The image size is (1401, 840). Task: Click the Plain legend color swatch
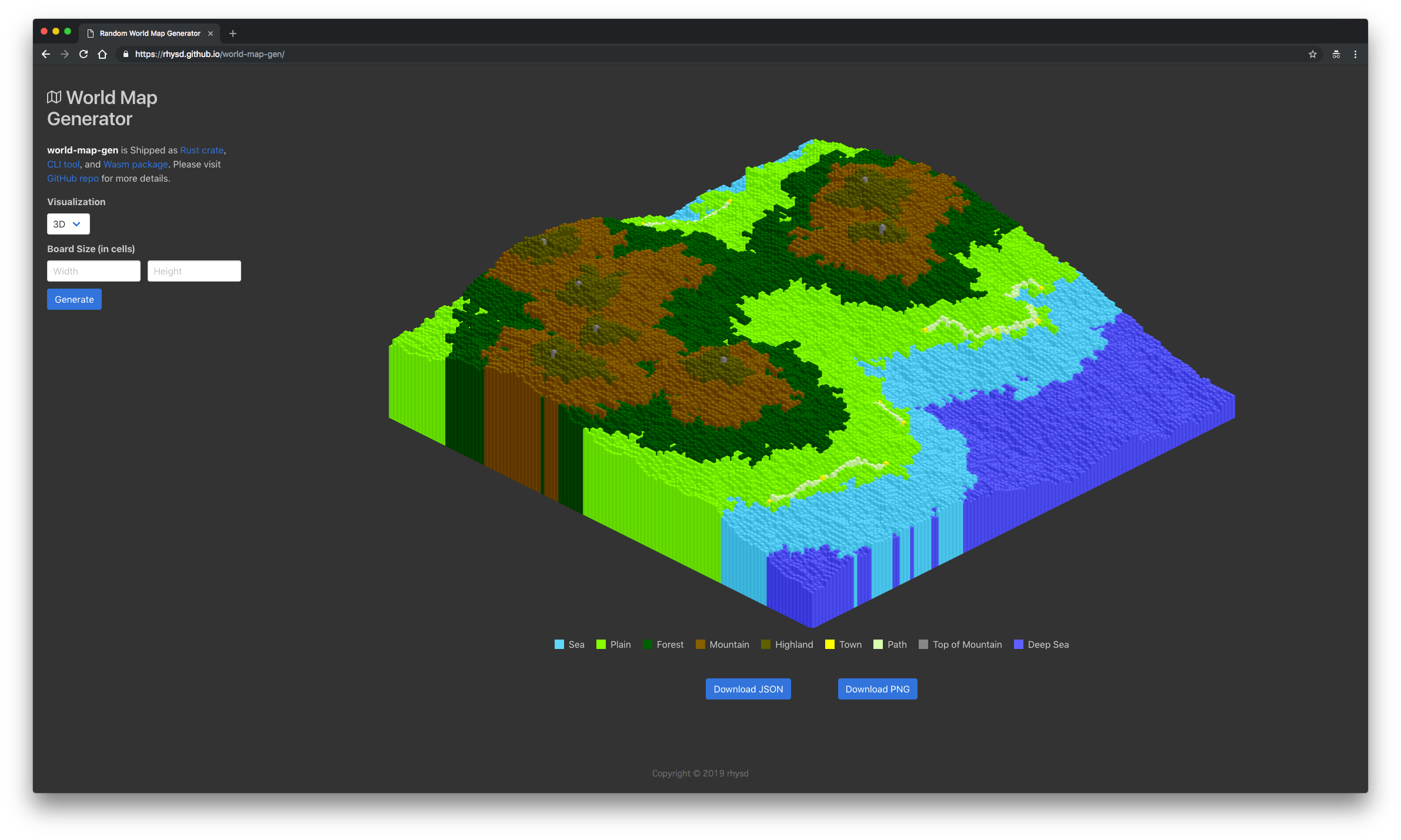click(x=601, y=644)
